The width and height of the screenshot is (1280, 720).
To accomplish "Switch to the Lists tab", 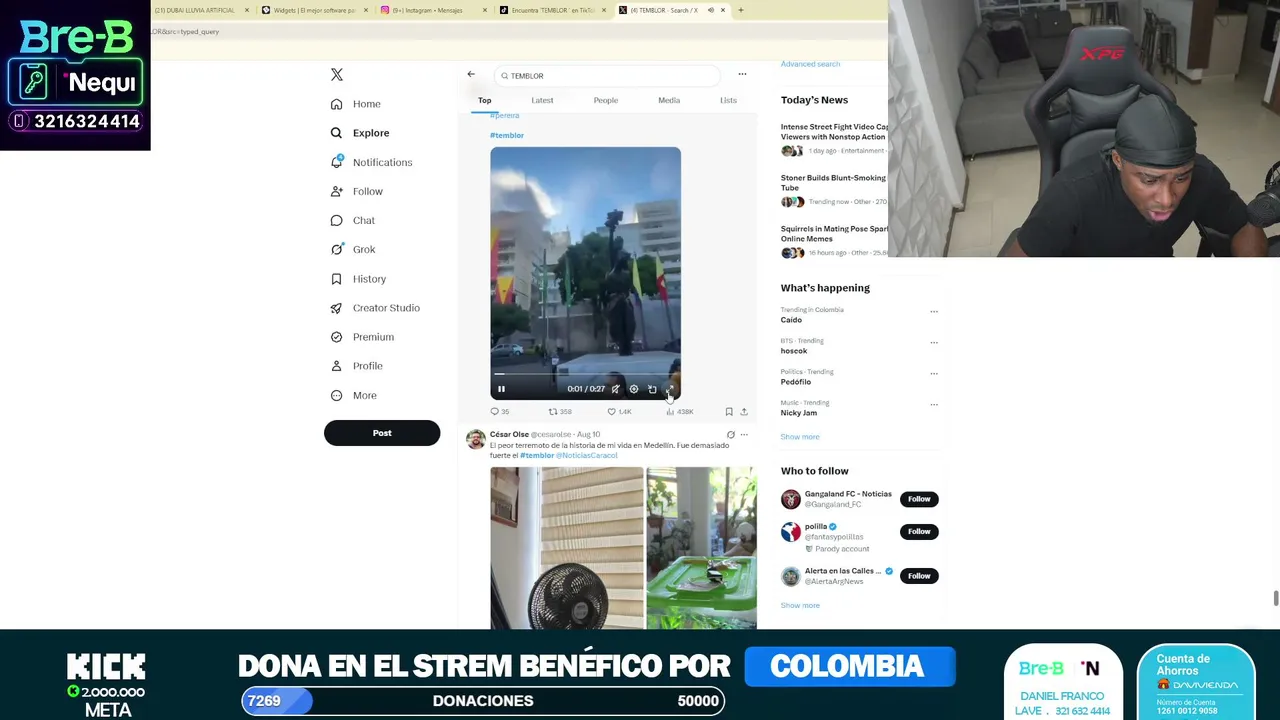I will [728, 100].
